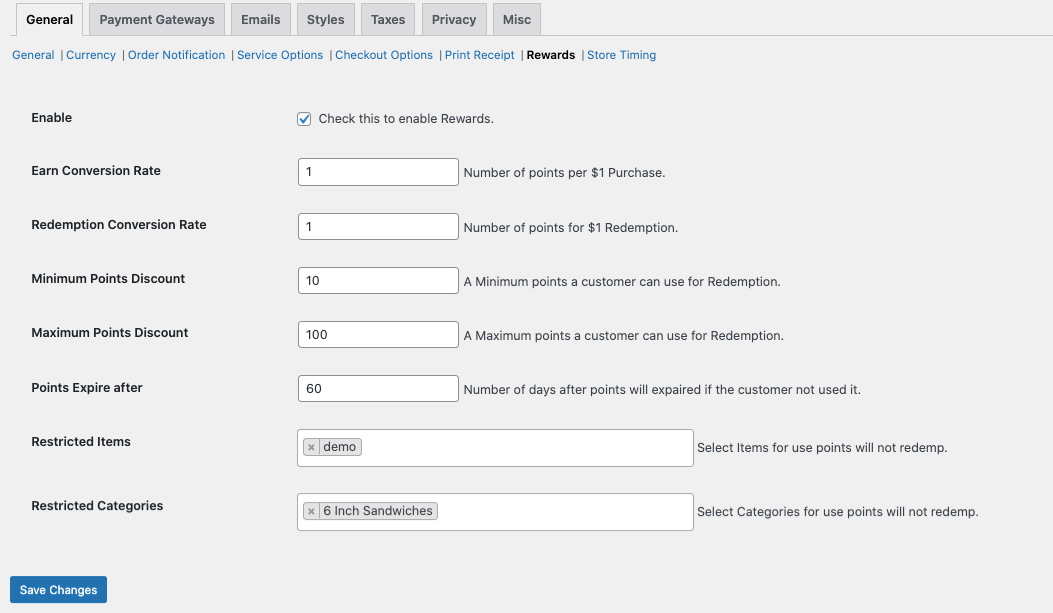Go to the Styles tab

coord(325,20)
